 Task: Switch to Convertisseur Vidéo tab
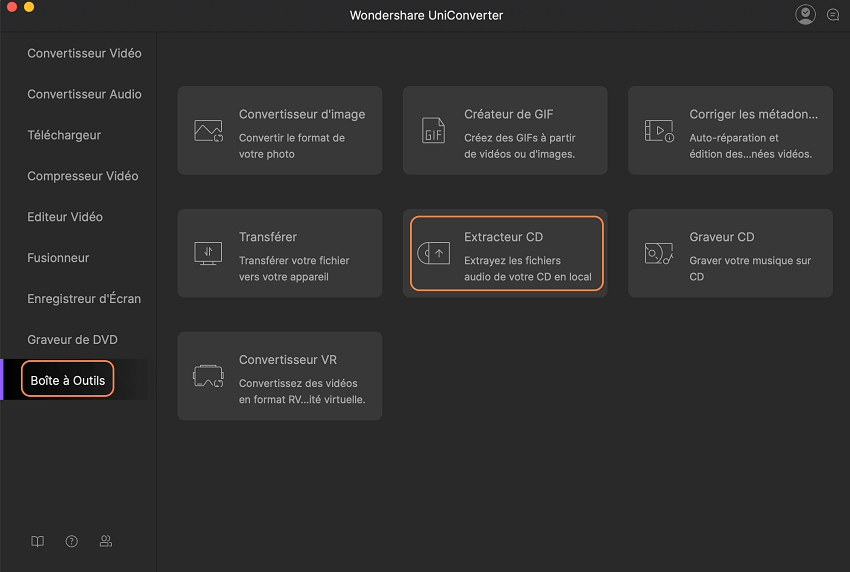84,53
